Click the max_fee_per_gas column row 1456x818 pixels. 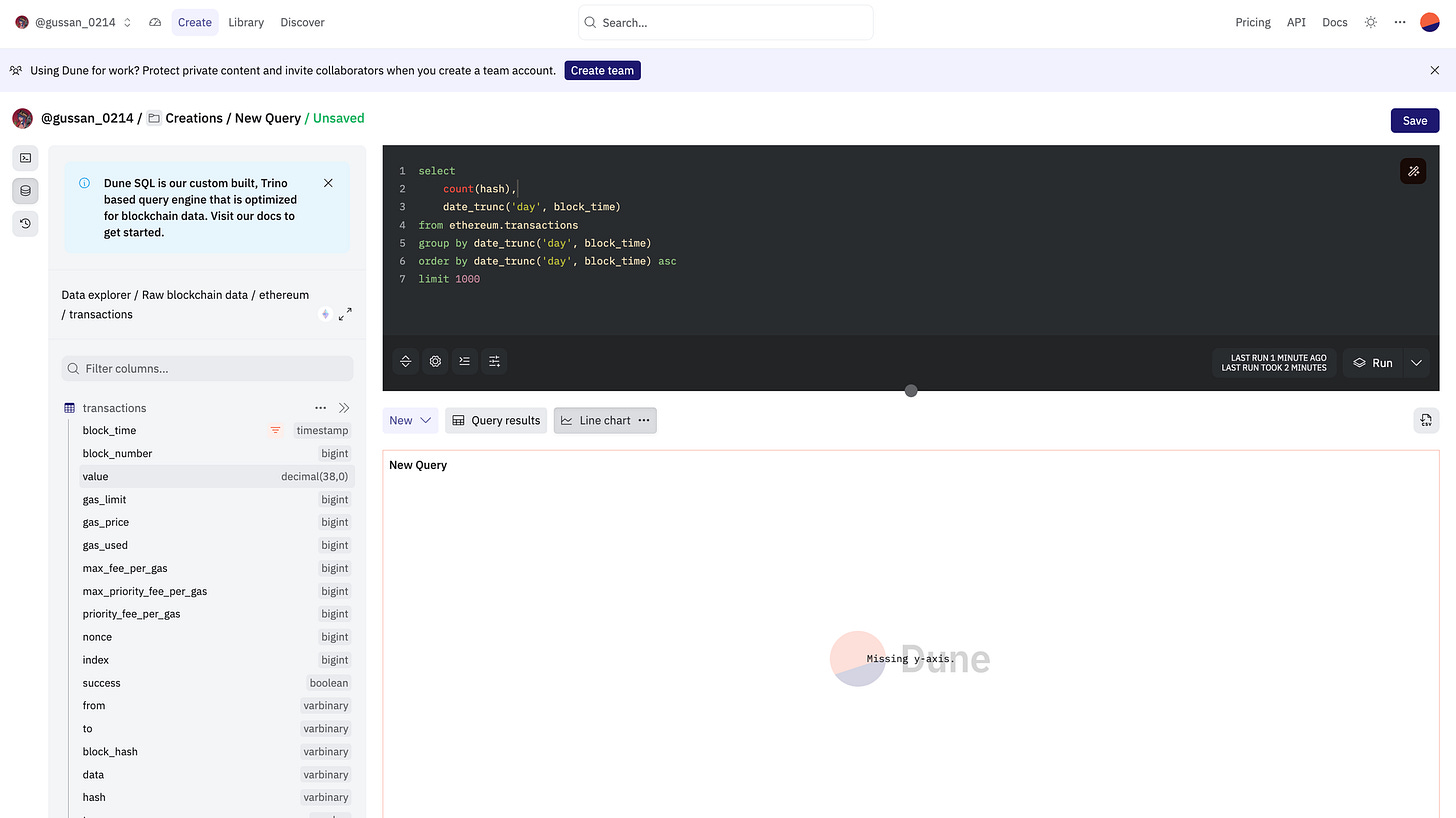click(216, 569)
